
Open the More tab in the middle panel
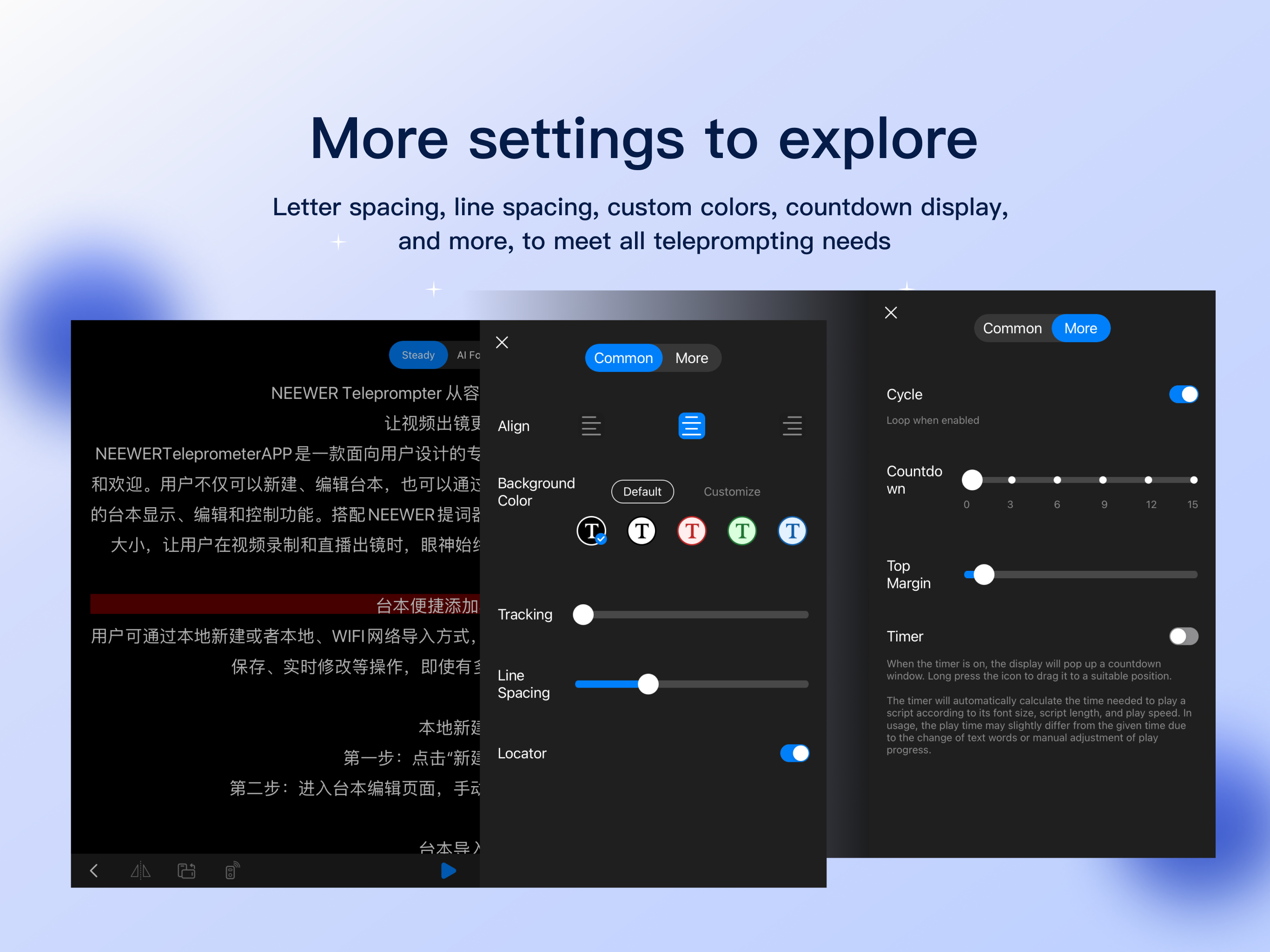692,358
